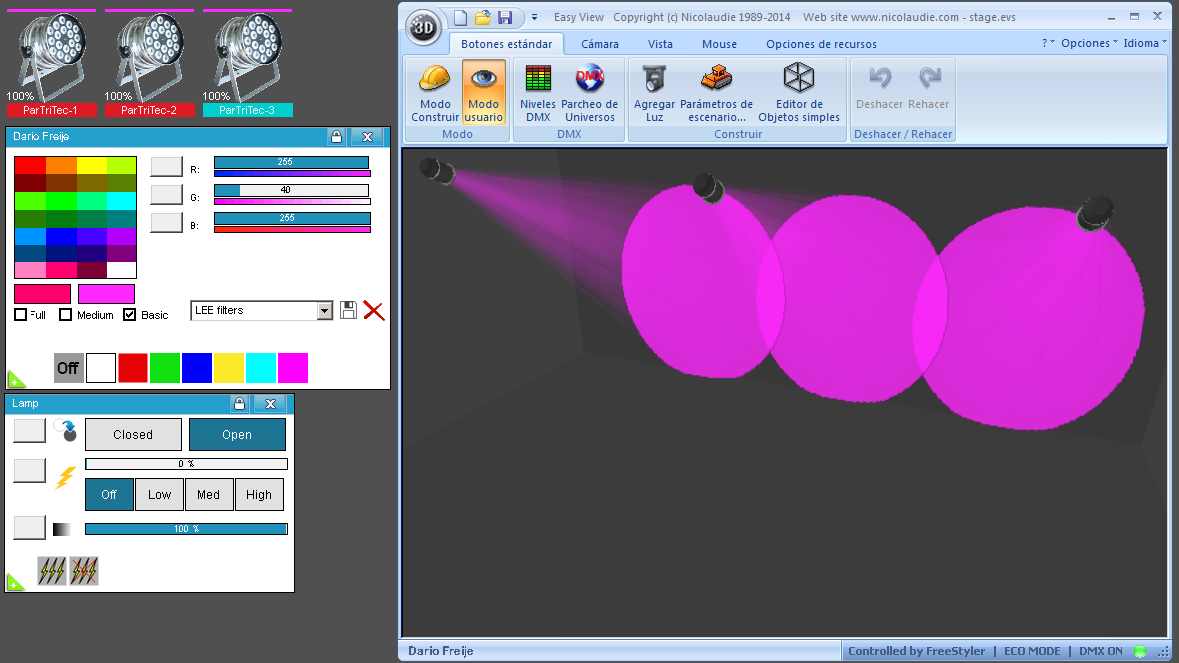Click the red X delete filter icon

pyautogui.click(x=374, y=311)
